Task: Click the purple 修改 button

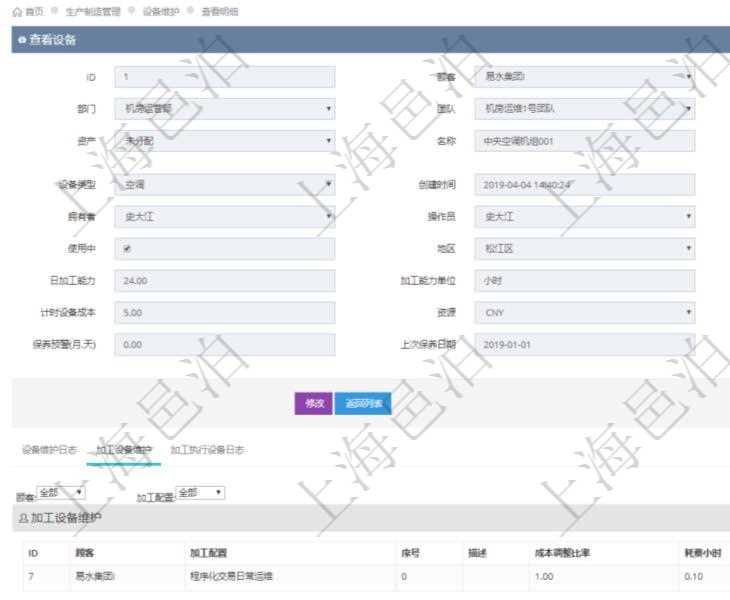Action: click(x=313, y=403)
